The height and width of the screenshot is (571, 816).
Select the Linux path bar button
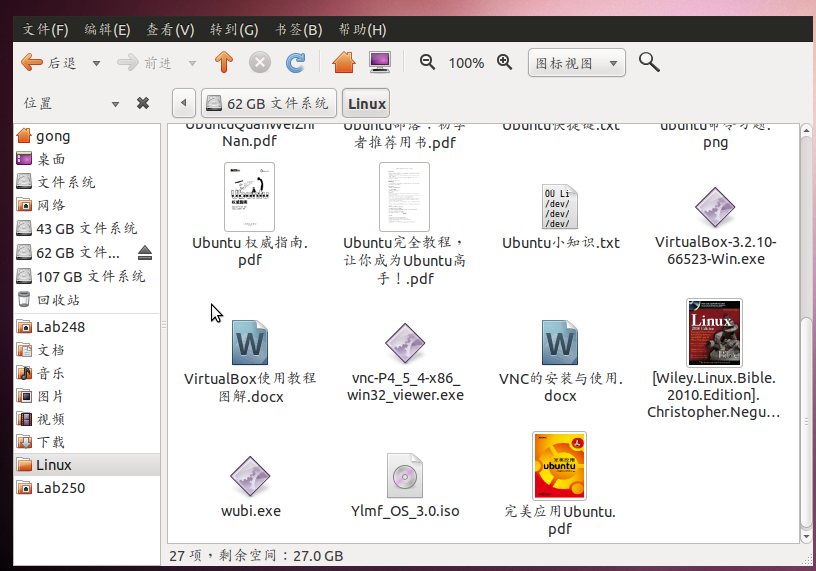click(x=366, y=103)
